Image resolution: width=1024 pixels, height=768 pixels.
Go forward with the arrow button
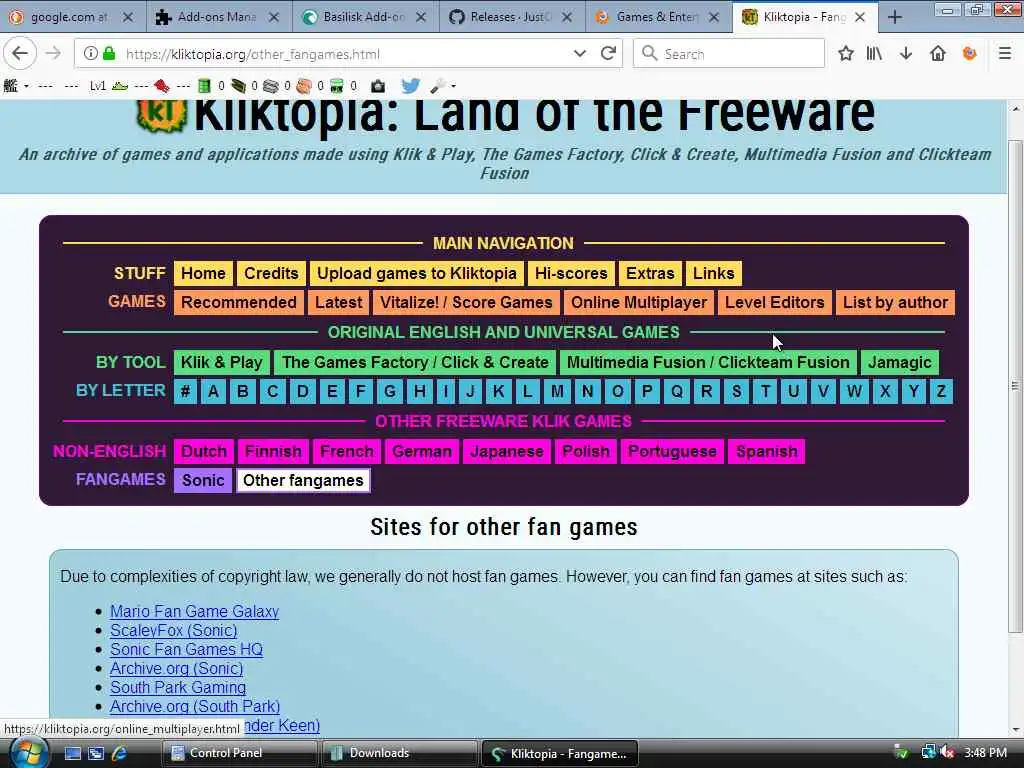(54, 54)
